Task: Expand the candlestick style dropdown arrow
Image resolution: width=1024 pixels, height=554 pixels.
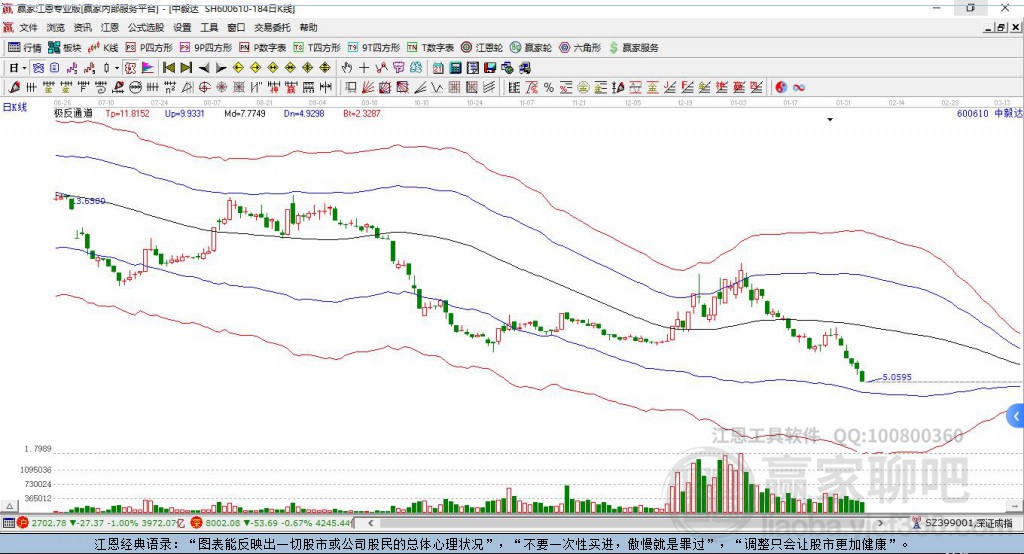Action: coord(117,68)
